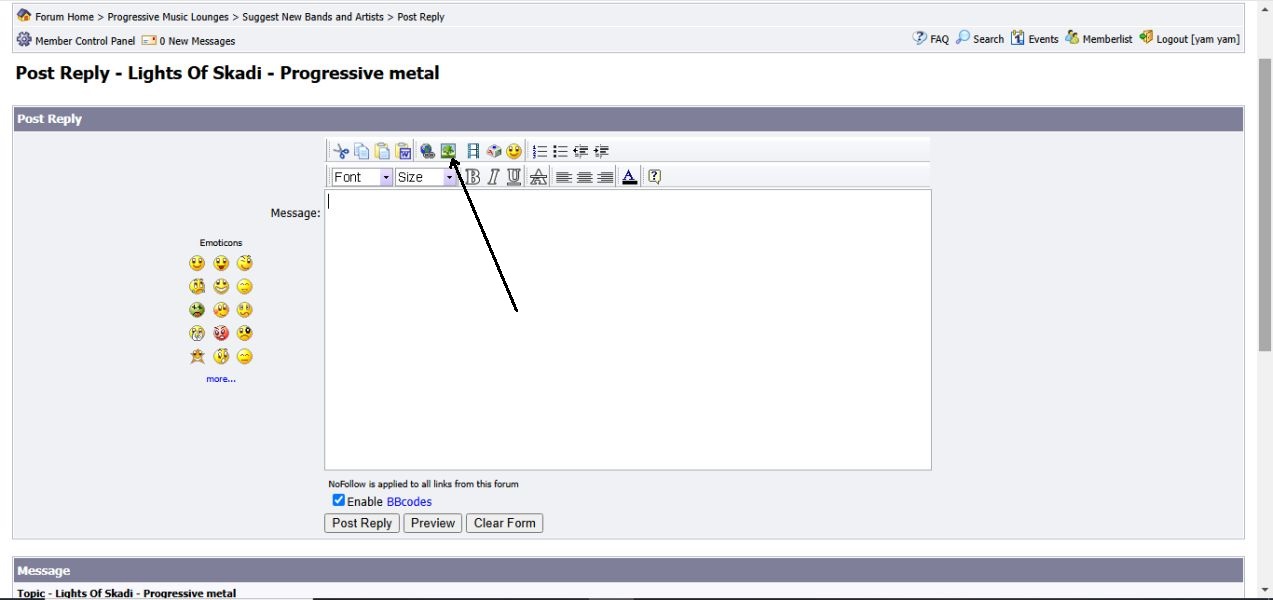Toggle Bold formatting
This screenshot has width=1273, height=600.
pos(473,177)
